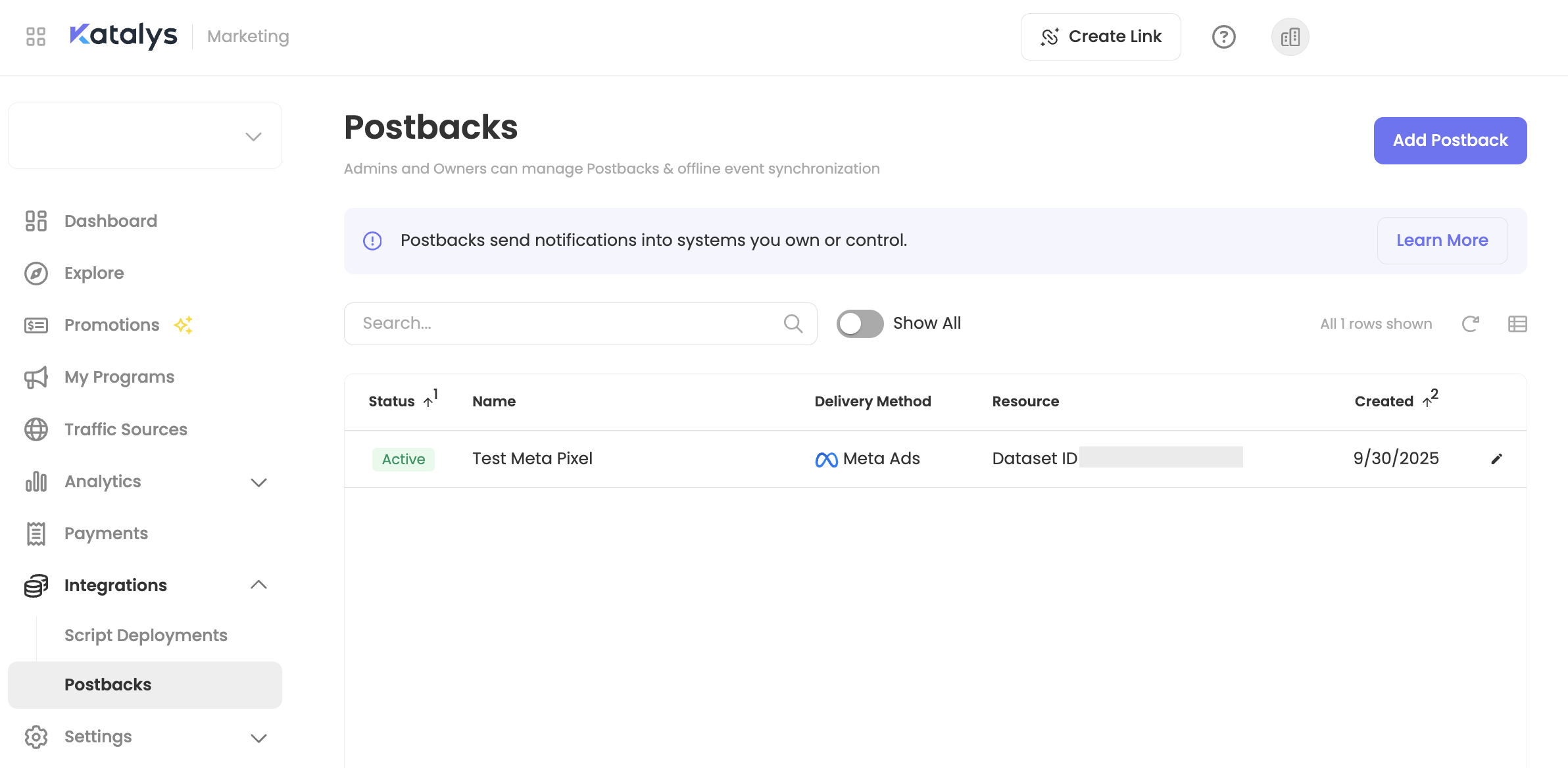Open the Traffic Sources page
Image resolution: width=1568 pixels, height=768 pixels.
tap(126, 429)
